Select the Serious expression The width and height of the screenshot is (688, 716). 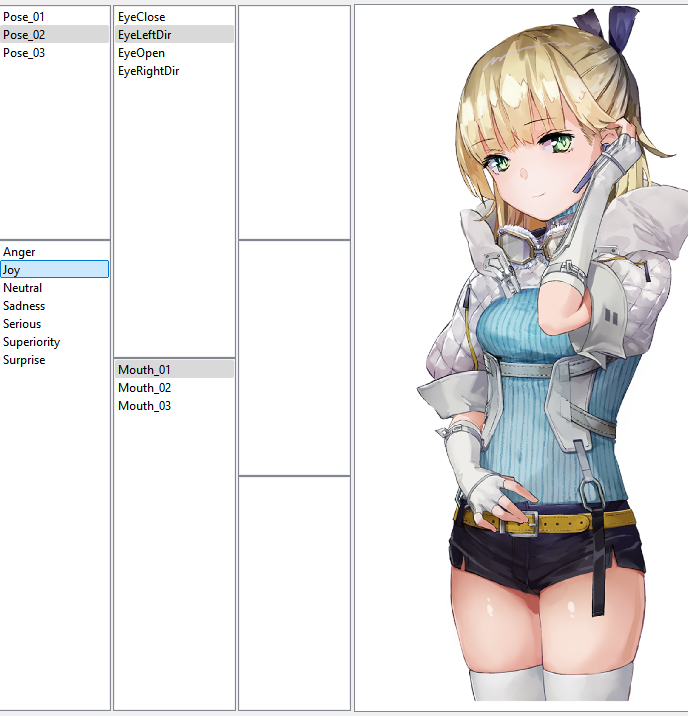pyautogui.click(x=54, y=324)
